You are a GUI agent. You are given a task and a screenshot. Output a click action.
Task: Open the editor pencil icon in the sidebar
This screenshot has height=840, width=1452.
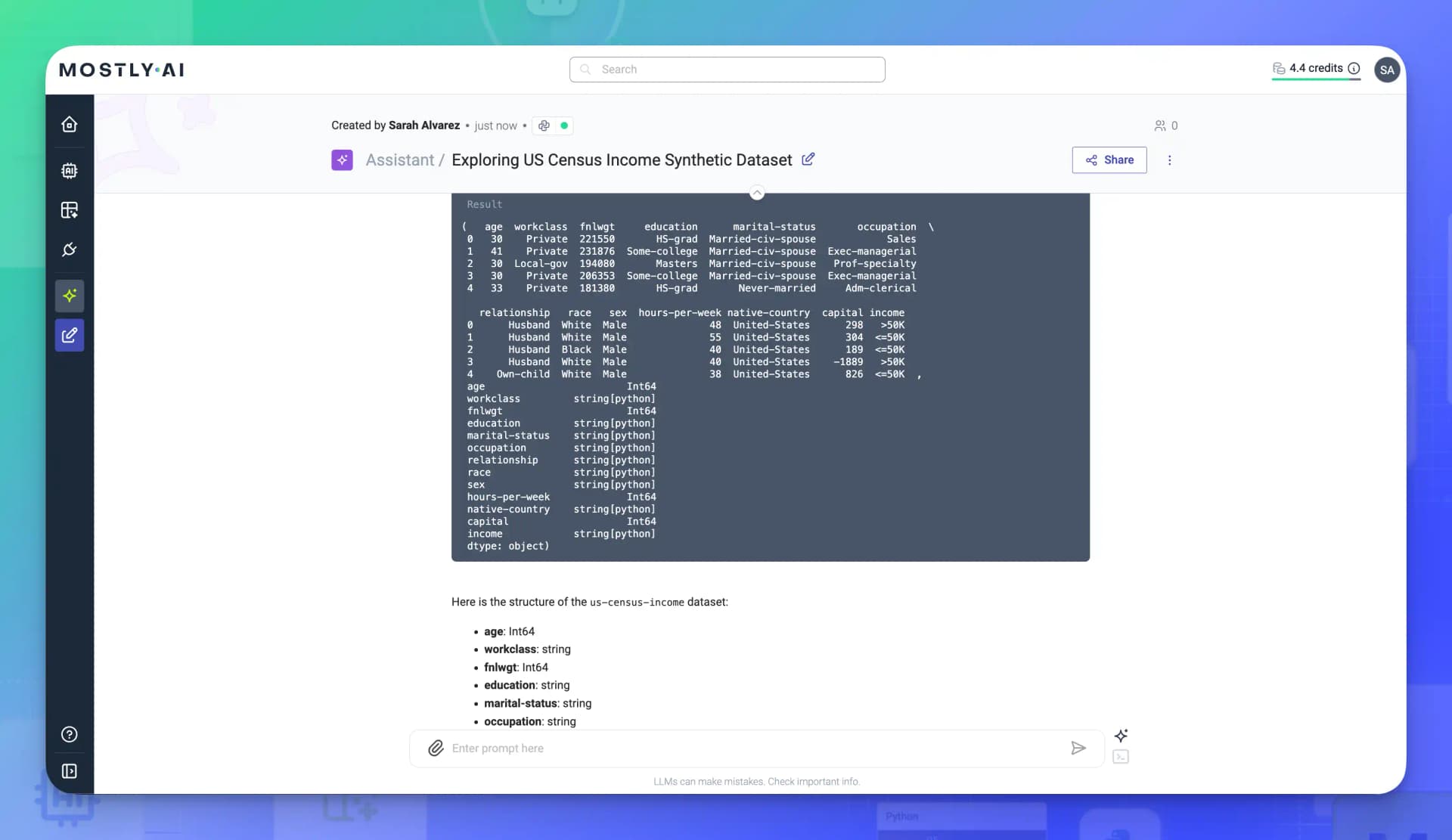click(x=69, y=335)
